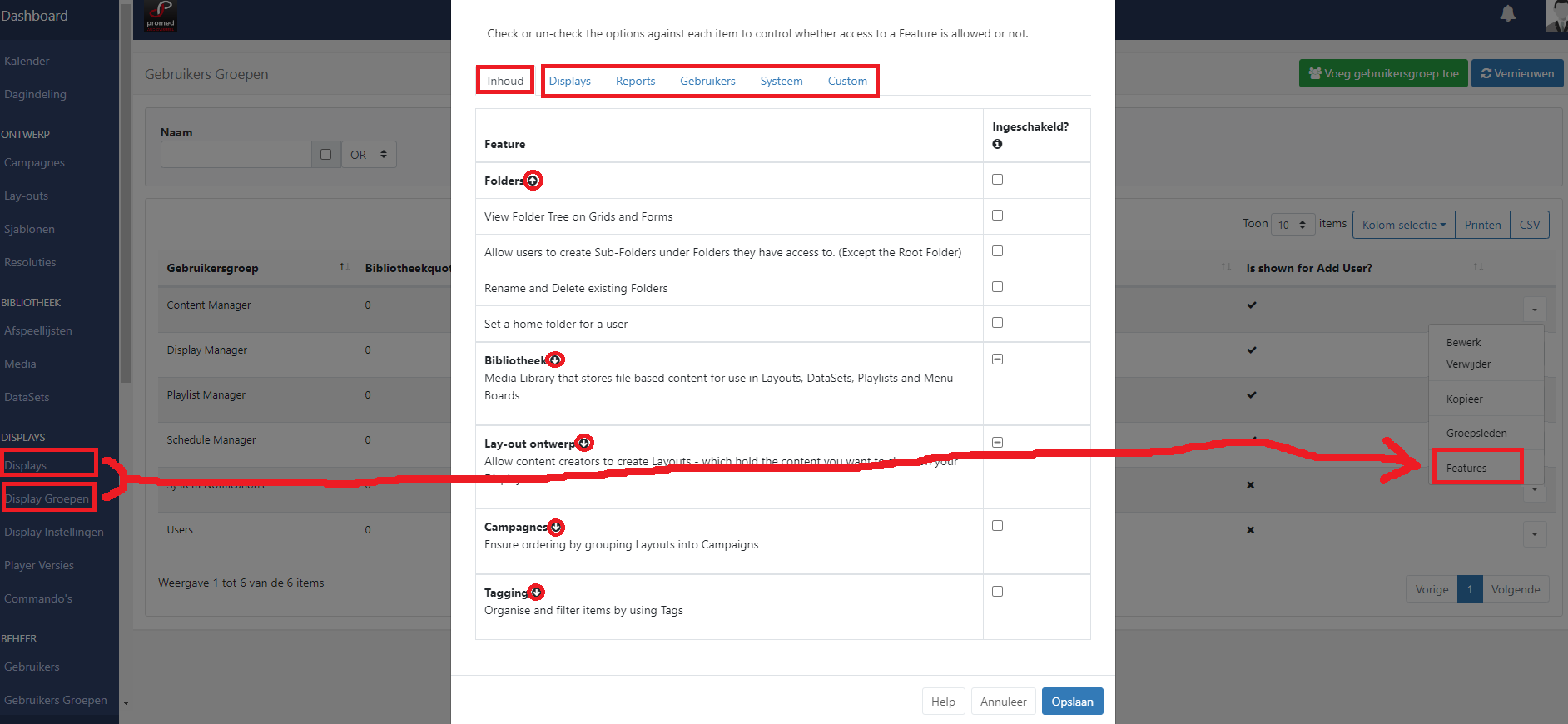Select Features in the context menu
This screenshot has width=1568, height=724.
(x=1466, y=469)
